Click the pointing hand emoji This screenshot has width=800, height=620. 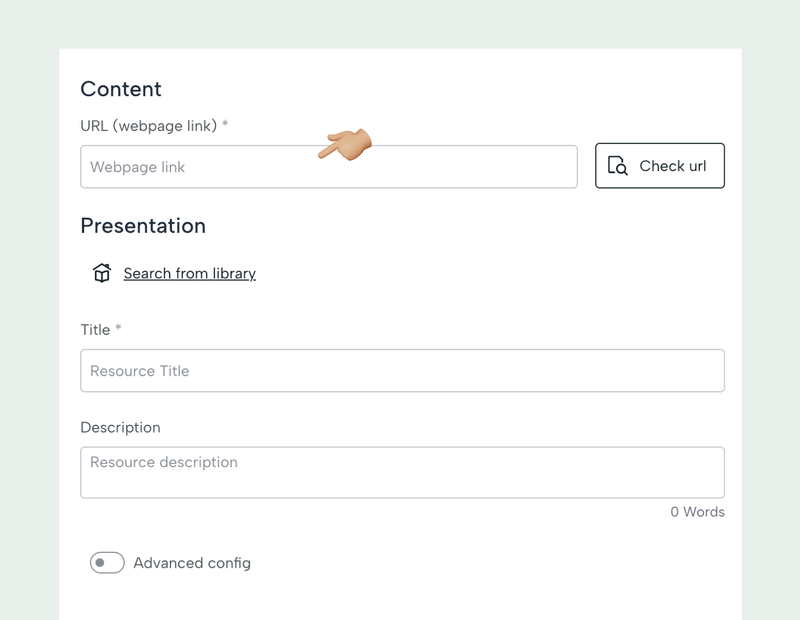[x=345, y=144]
